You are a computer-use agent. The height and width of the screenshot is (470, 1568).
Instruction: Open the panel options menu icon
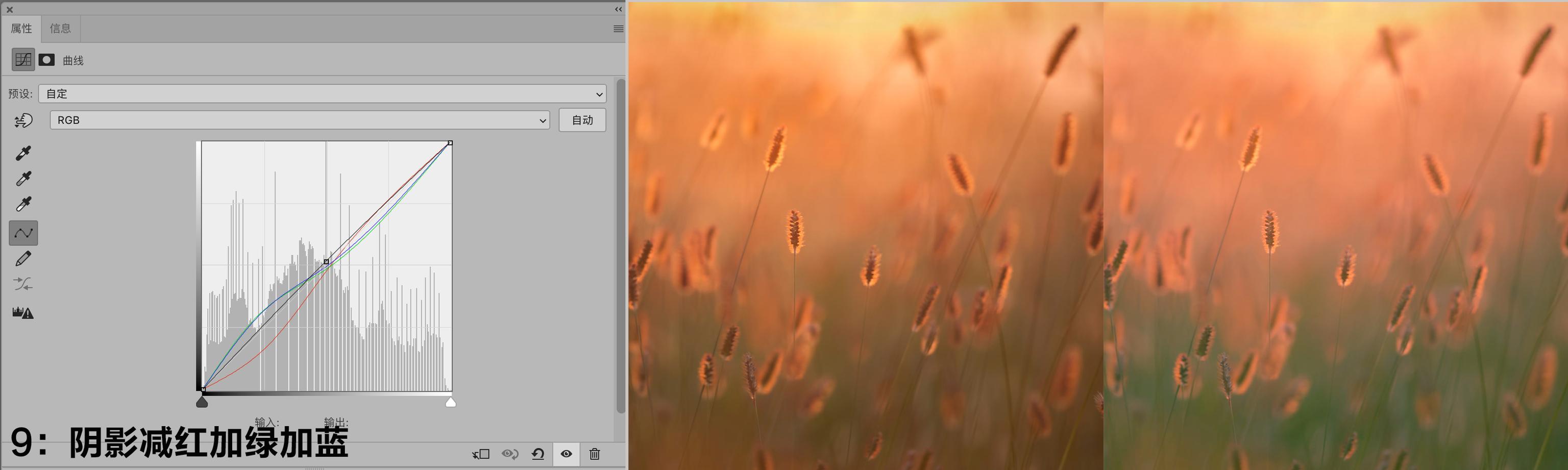tap(619, 29)
